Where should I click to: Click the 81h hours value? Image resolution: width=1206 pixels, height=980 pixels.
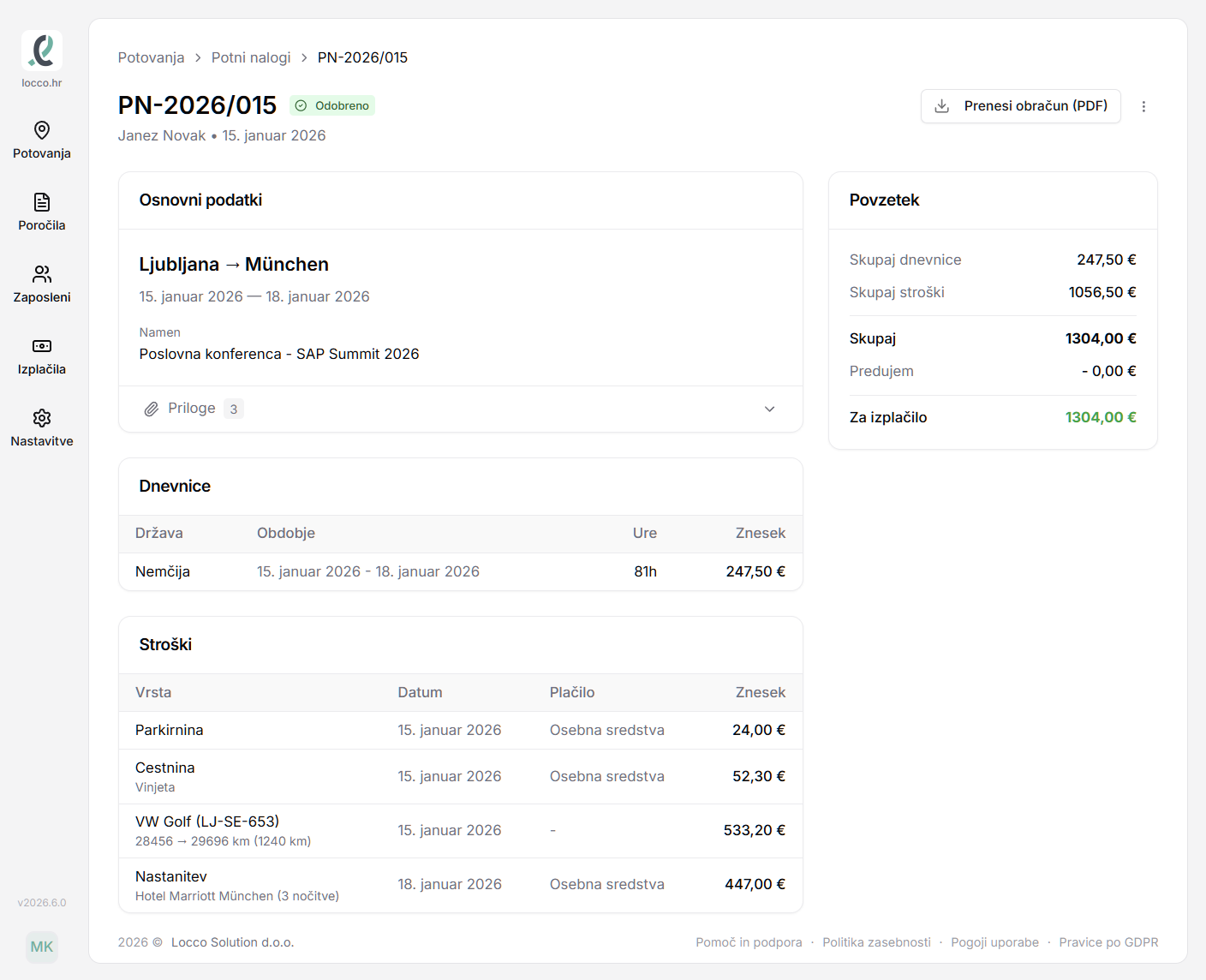[x=646, y=571]
